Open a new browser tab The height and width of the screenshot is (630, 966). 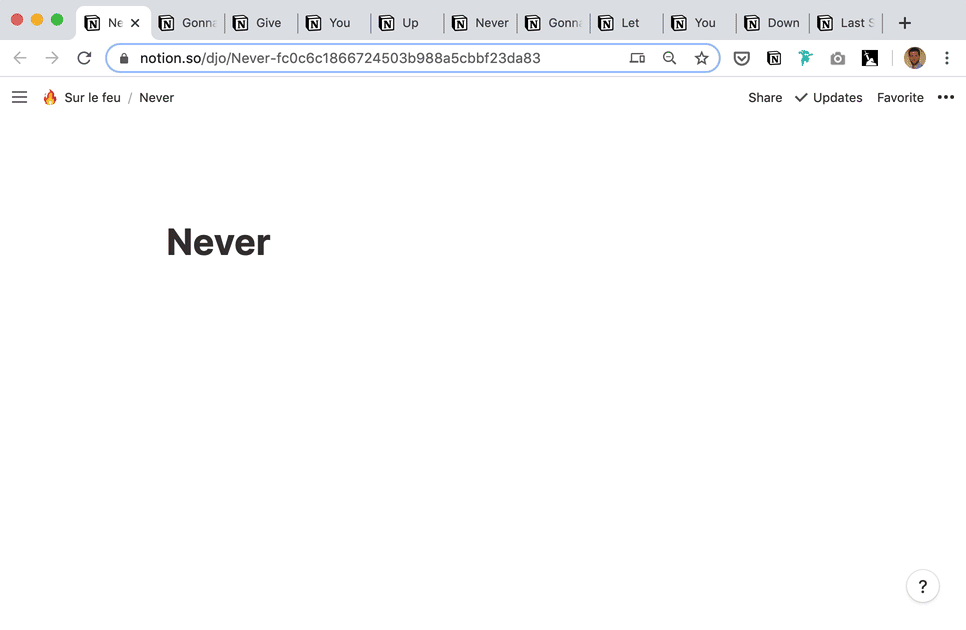tap(905, 23)
